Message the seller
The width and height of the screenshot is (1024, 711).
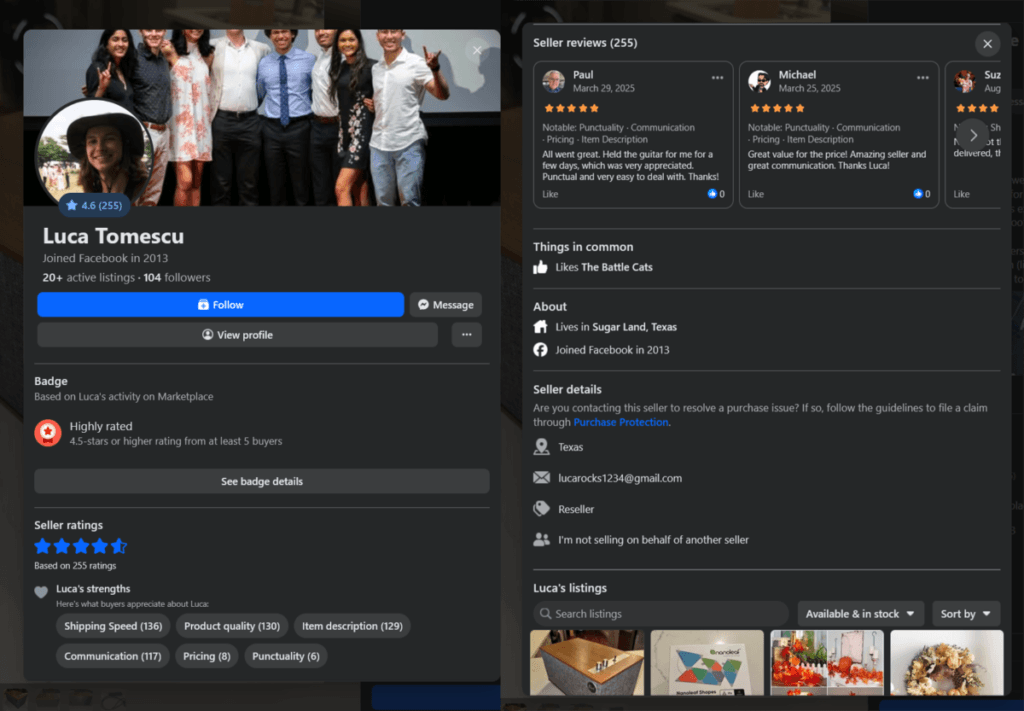point(445,305)
